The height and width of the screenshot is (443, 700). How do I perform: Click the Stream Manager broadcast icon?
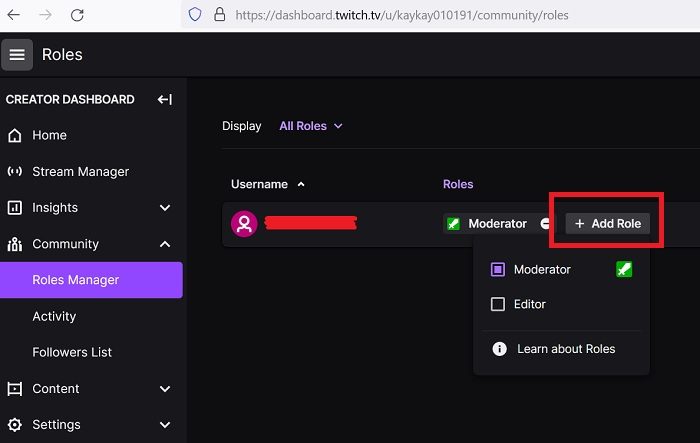14,171
